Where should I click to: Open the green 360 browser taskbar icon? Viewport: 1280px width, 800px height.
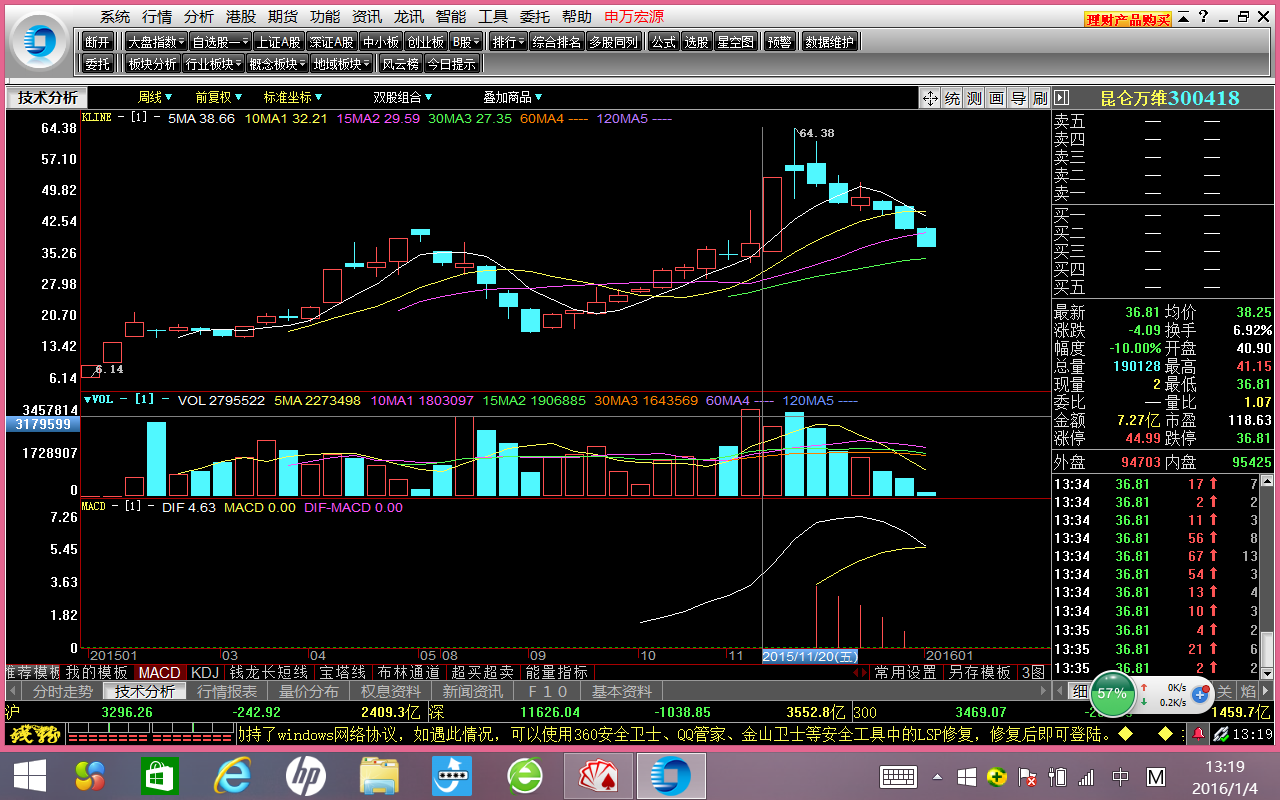pyautogui.click(x=525, y=776)
